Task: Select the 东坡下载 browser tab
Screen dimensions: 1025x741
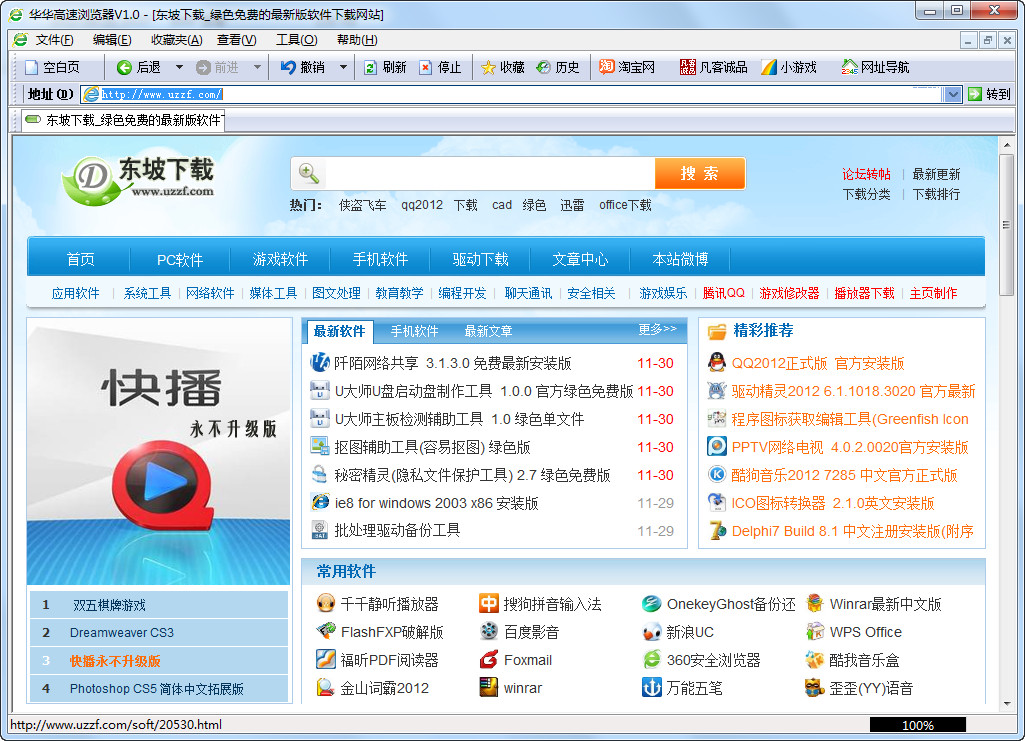Action: click(123, 120)
